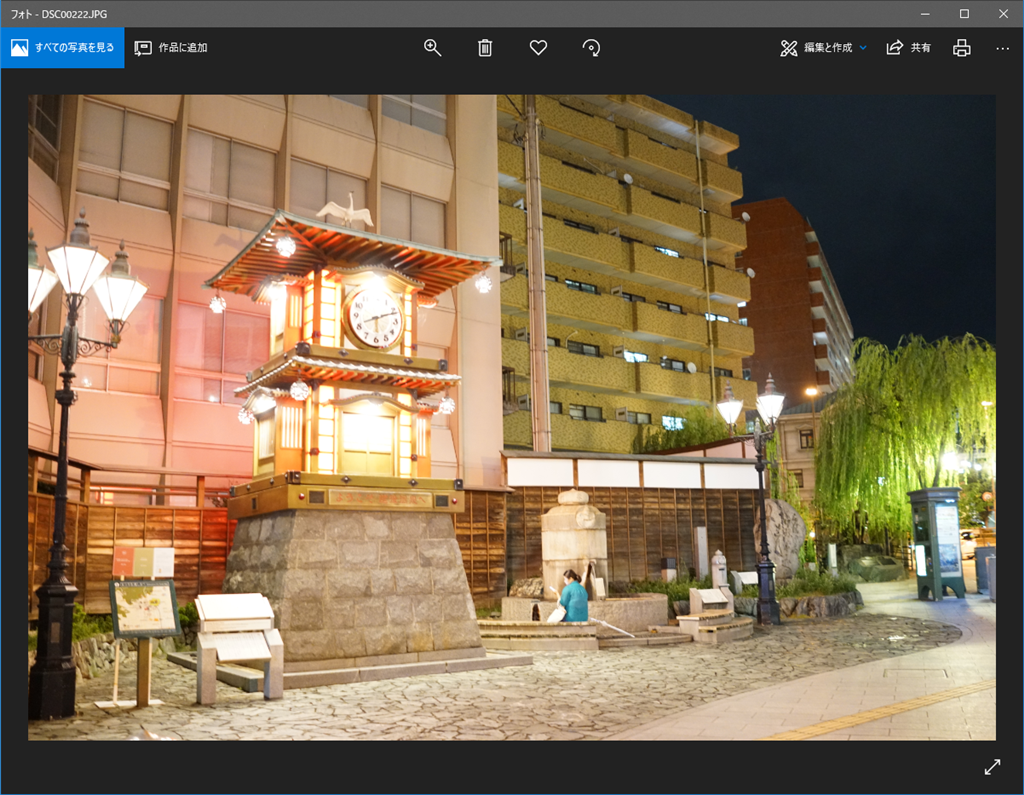Enter fullscreen with the diagonal arrows icon

click(x=992, y=766)
